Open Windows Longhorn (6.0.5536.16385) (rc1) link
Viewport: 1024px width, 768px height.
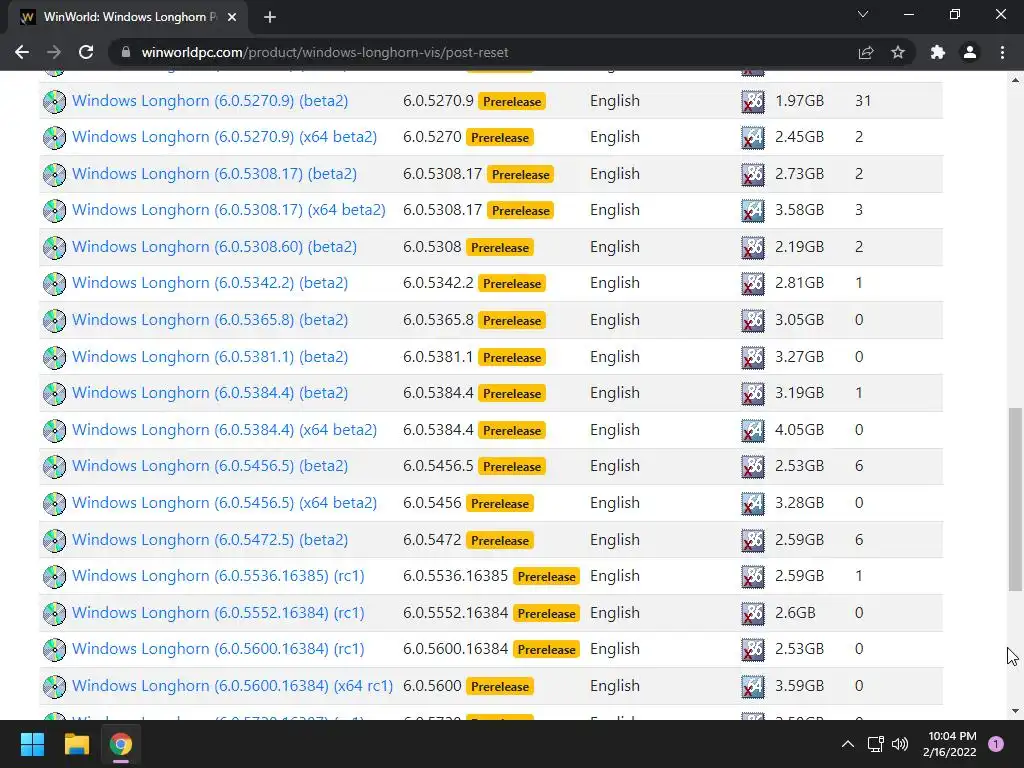pos(218,575)
